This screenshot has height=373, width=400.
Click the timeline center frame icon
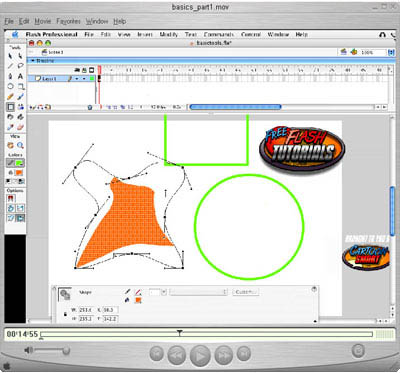101,107
